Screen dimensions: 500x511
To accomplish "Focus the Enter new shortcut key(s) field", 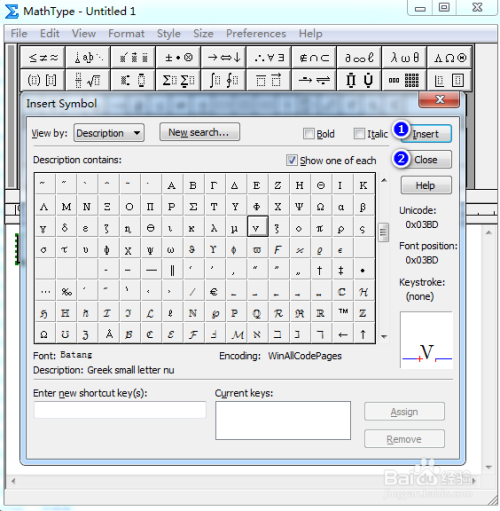I will tap(120, 410).
